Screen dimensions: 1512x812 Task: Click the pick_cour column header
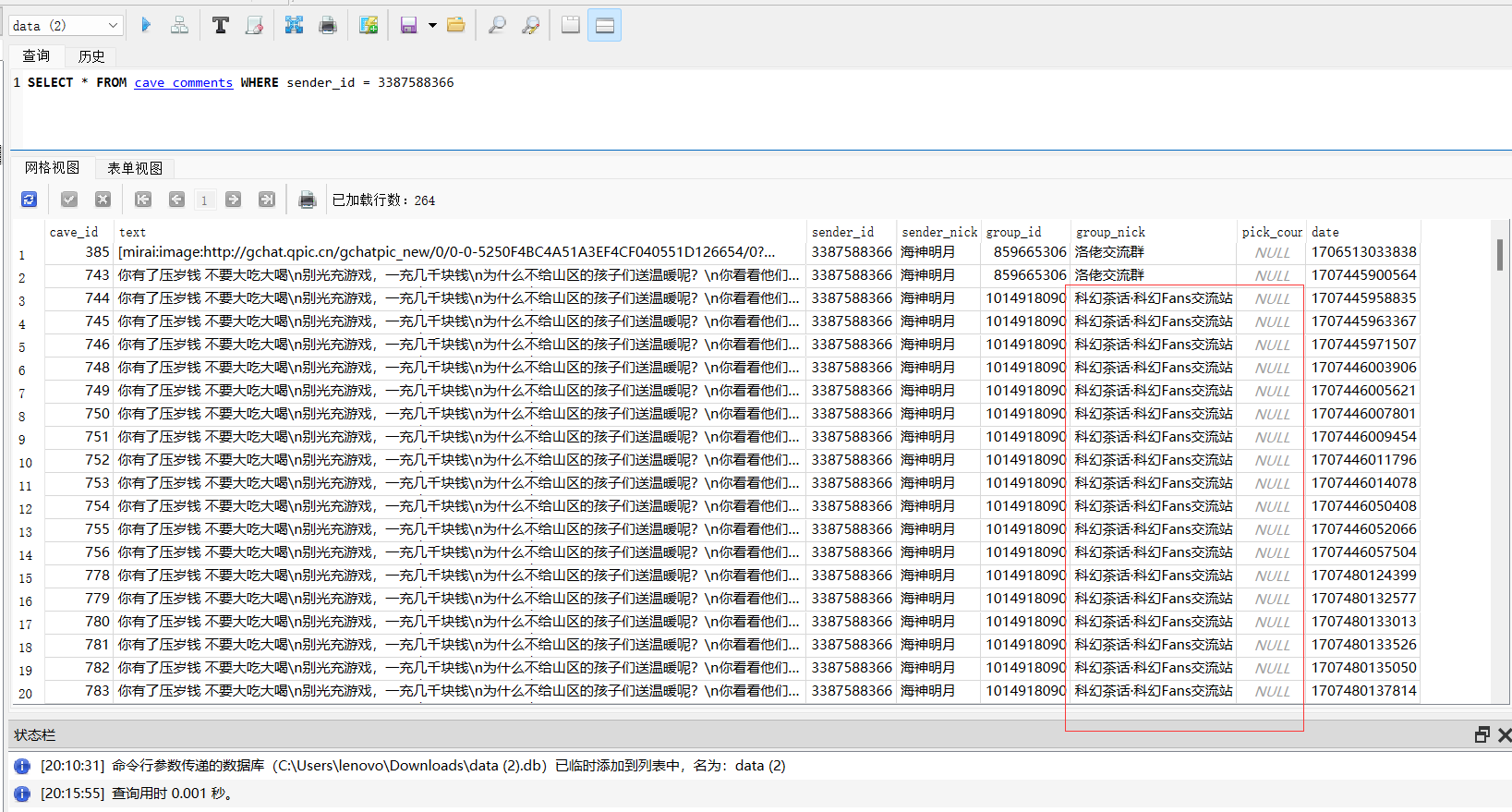click(x=1271, y=232)
